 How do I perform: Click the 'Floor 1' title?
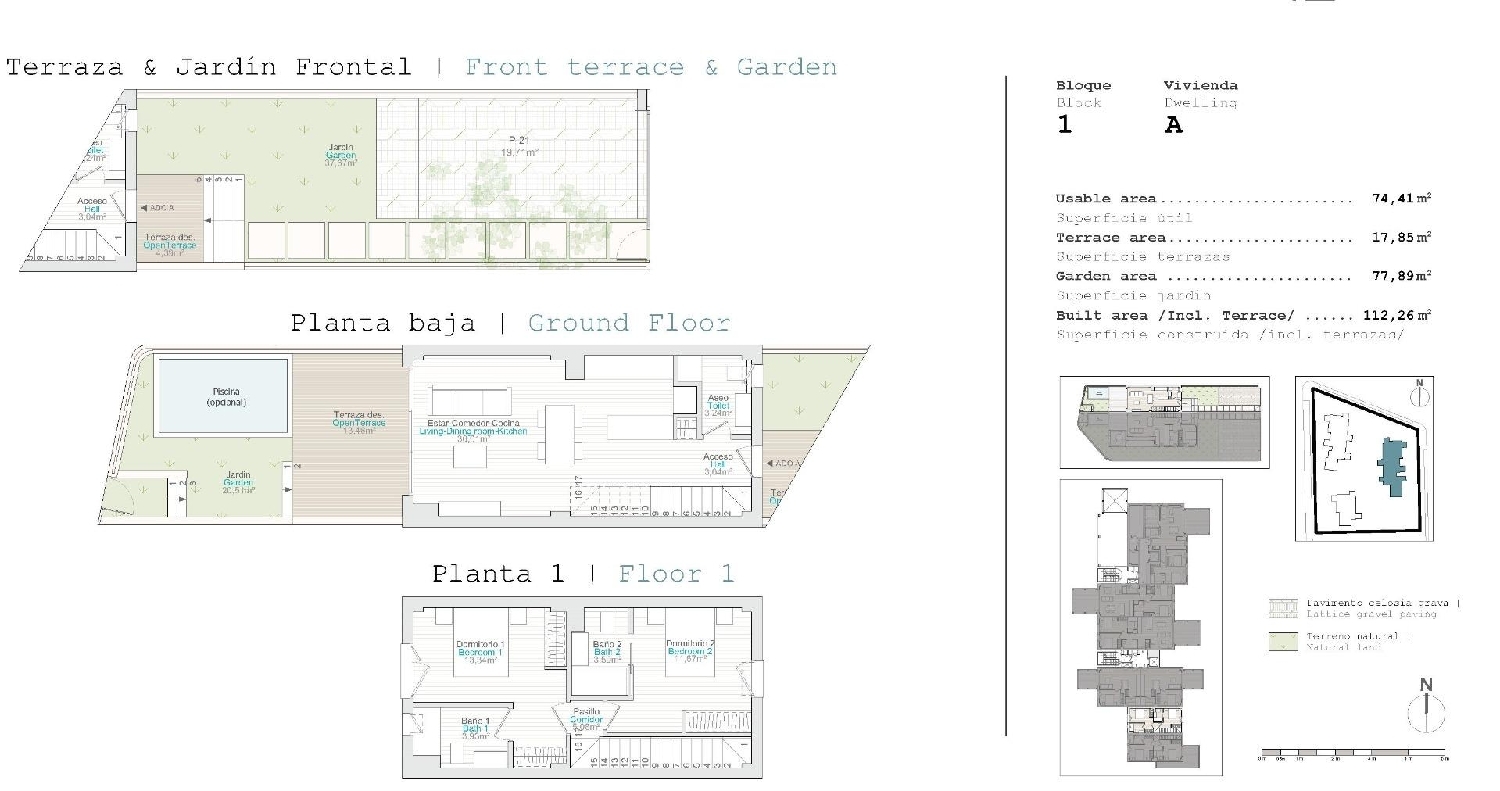pos(676,574)
